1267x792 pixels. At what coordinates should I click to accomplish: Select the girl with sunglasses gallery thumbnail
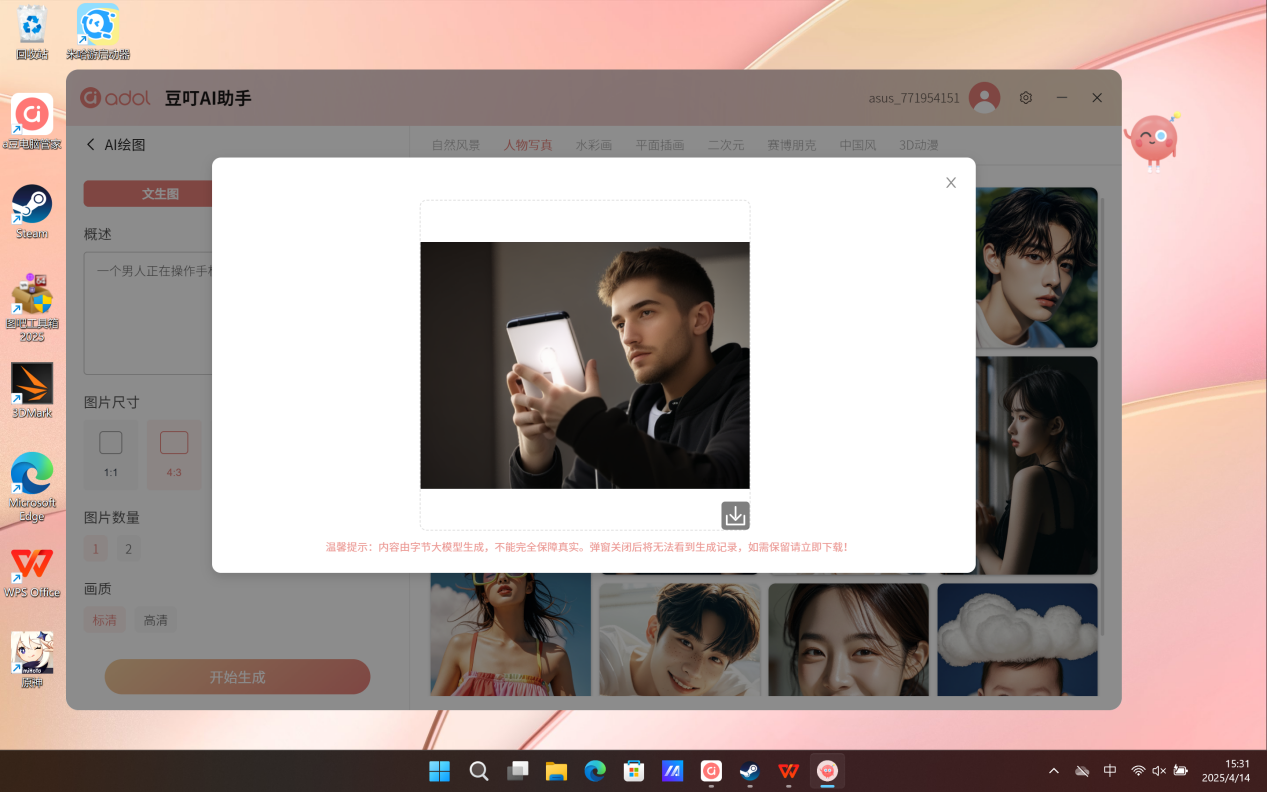(511, 634)
